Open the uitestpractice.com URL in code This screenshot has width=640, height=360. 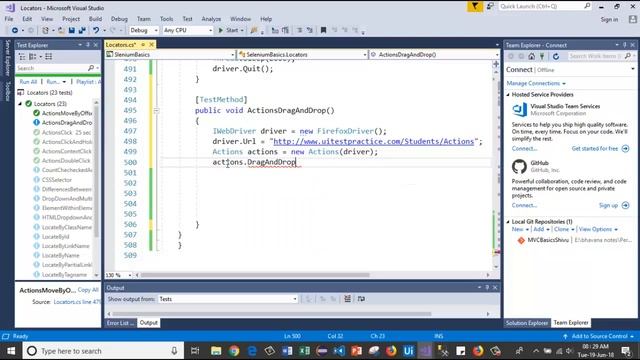373,141
